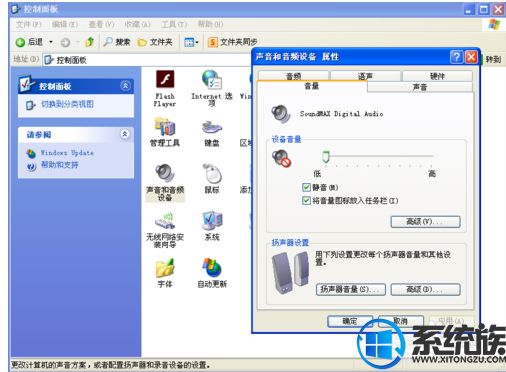Click the 取消 button
The height and width of the screenshot is (372, 506).
(401, 321)
